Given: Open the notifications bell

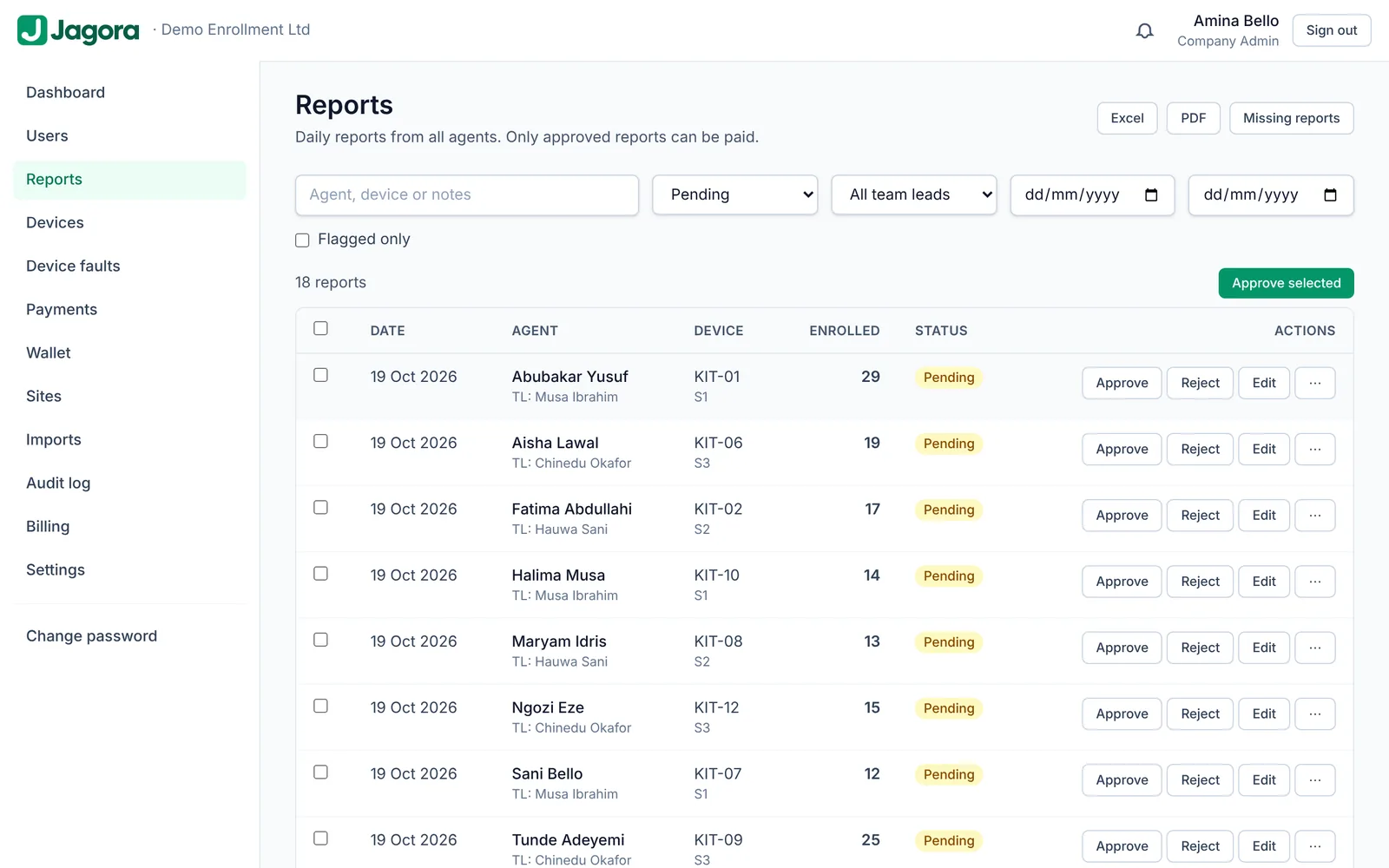Looking at the screenshot, I should 1144,30.
